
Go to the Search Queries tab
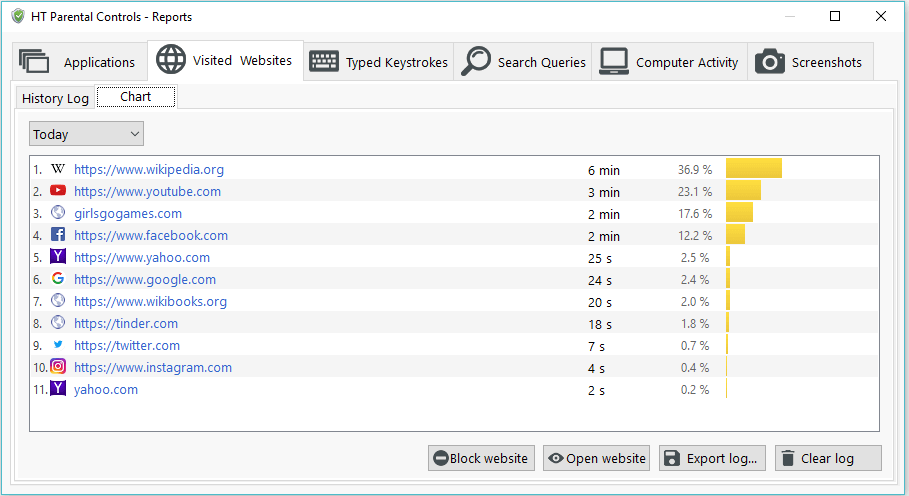point(523,61)
